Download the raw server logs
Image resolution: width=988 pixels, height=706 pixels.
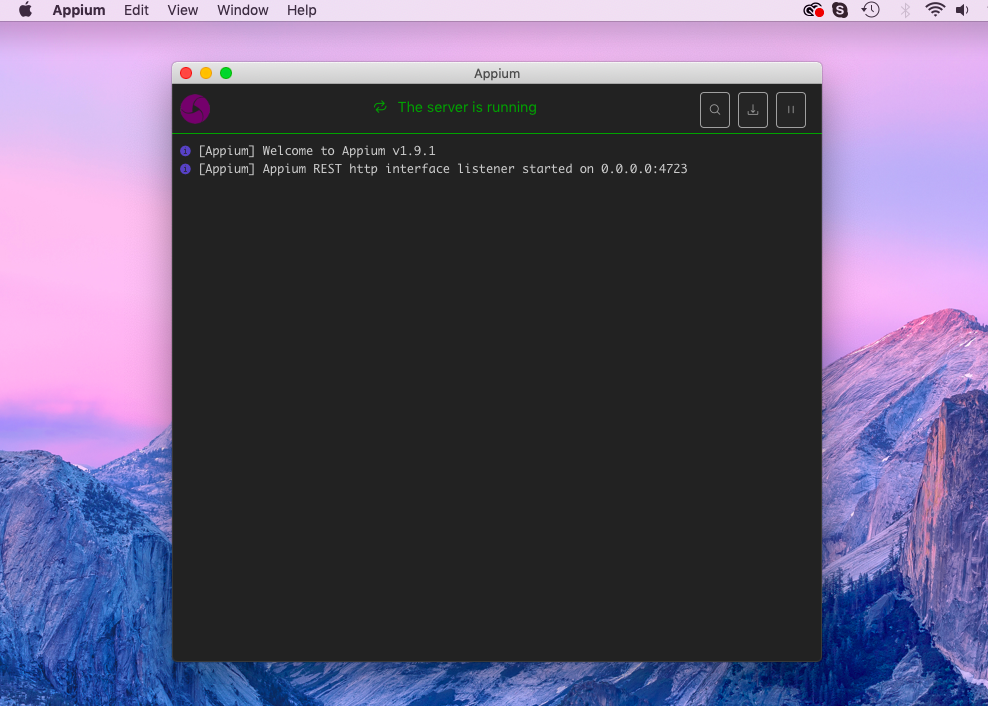(752, 110)
